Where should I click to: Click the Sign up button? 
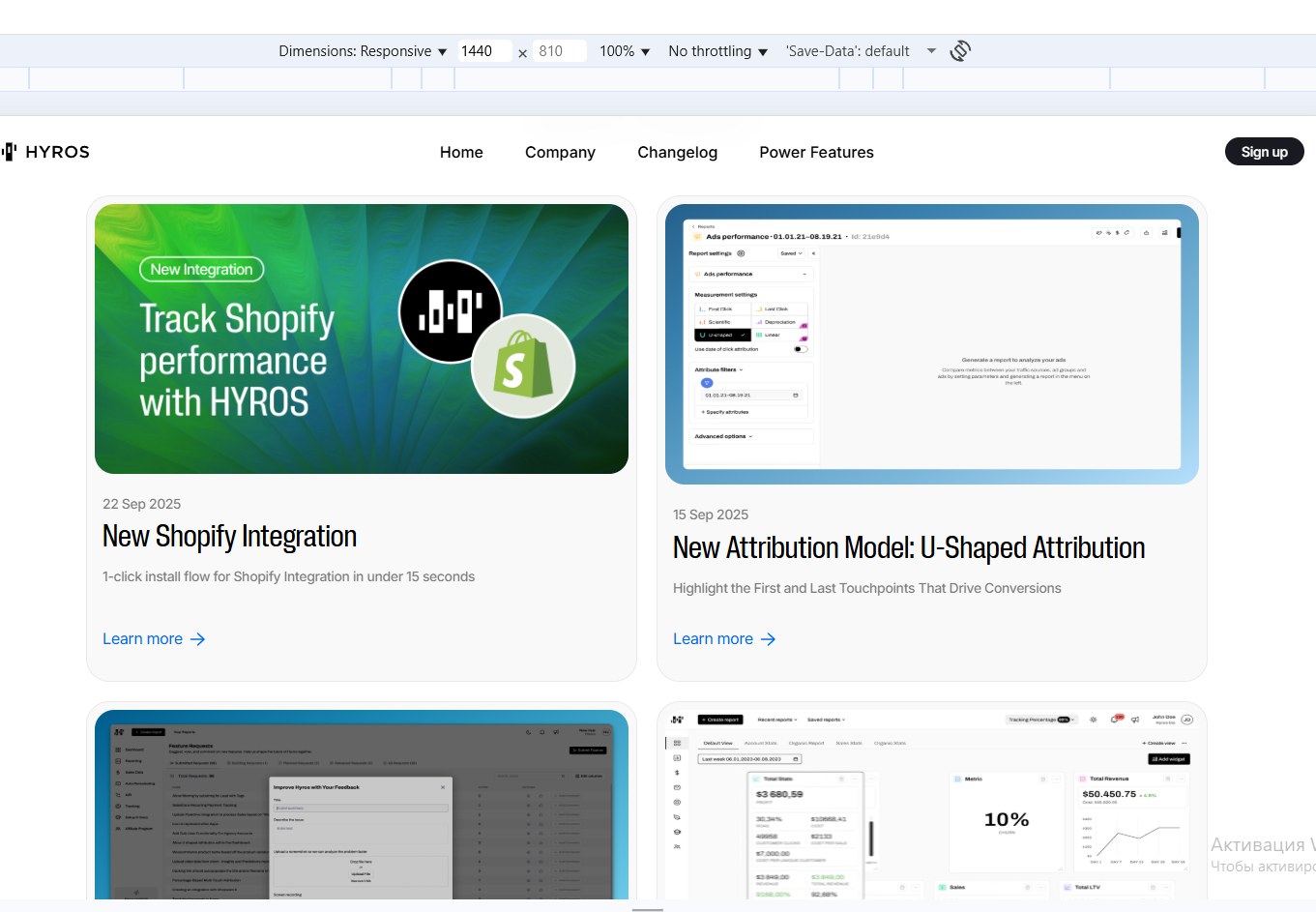coord(1265,152)
